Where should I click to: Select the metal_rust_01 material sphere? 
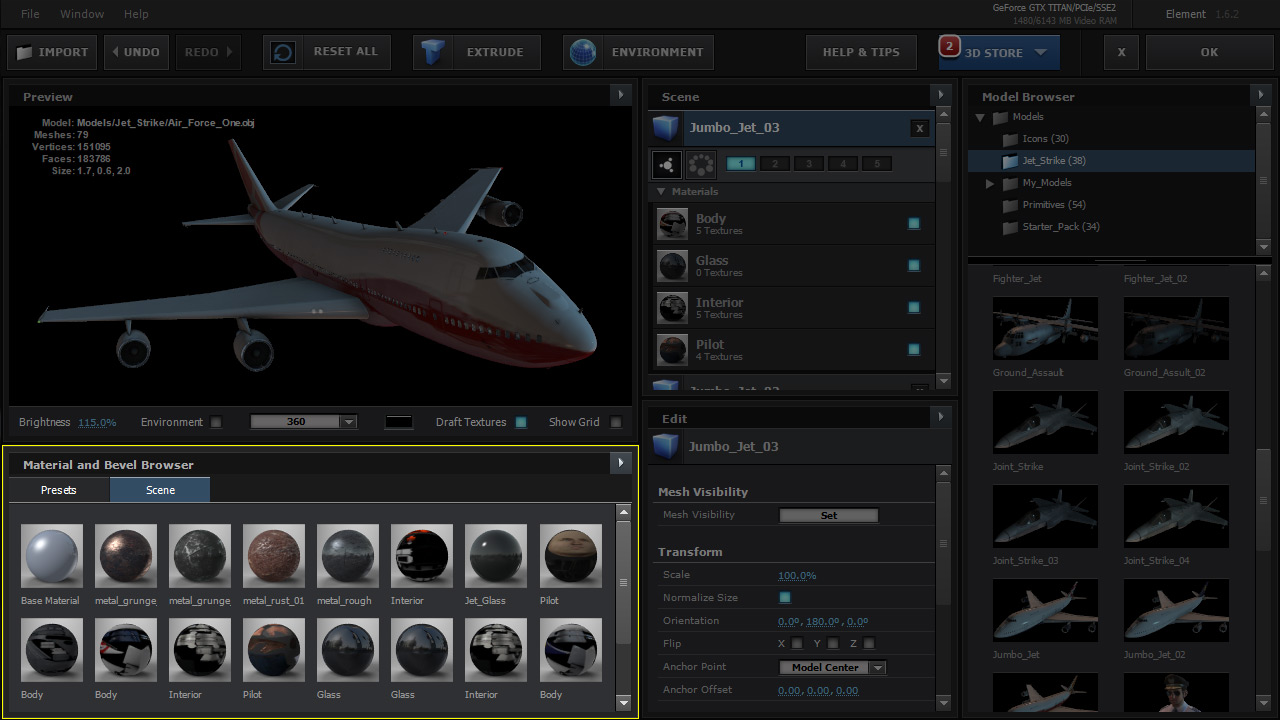[273, 555]
